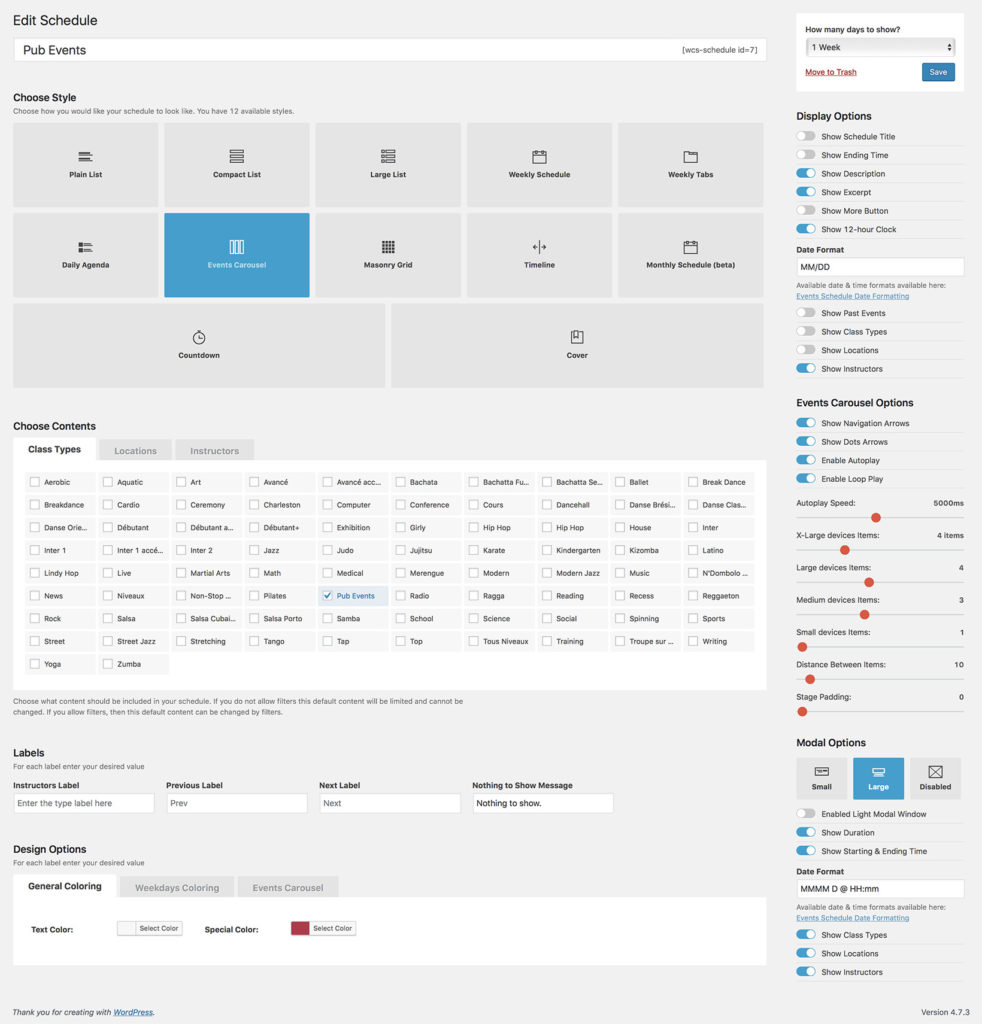982x1024 pixels.
Task: Select the Plain List style icon
Action: [85, 157]
